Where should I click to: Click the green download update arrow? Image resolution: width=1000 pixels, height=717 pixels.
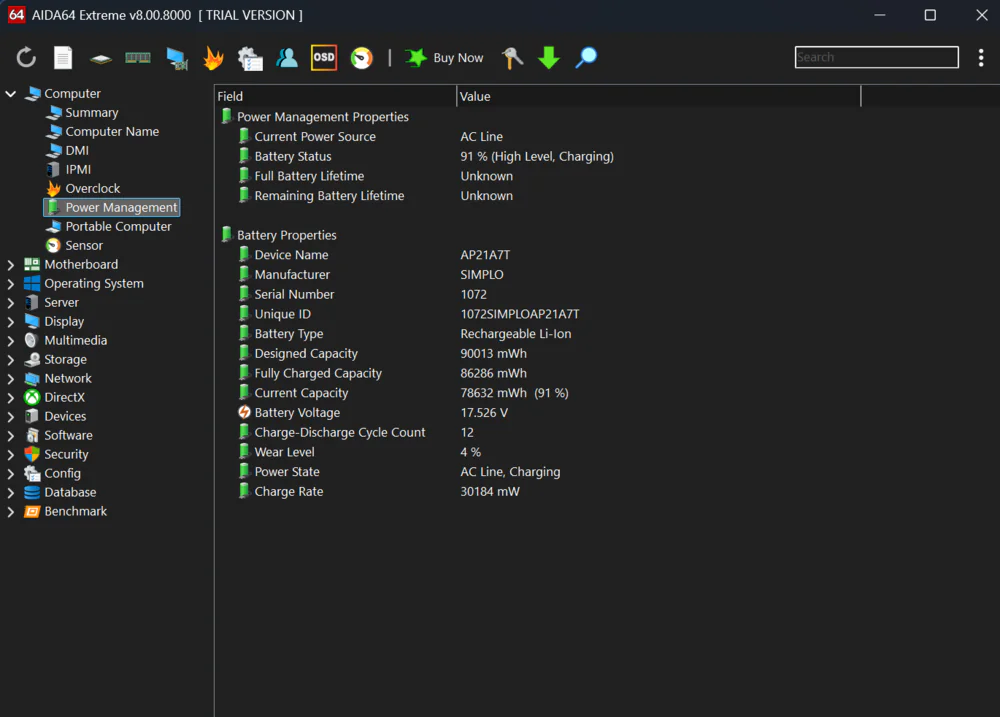(x=549, y=58)
